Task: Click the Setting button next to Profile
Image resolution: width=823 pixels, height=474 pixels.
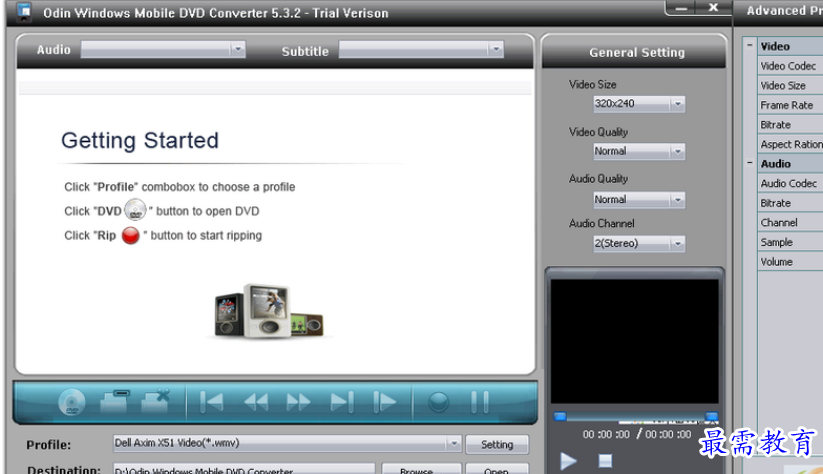Action: [x=497, y=445]
